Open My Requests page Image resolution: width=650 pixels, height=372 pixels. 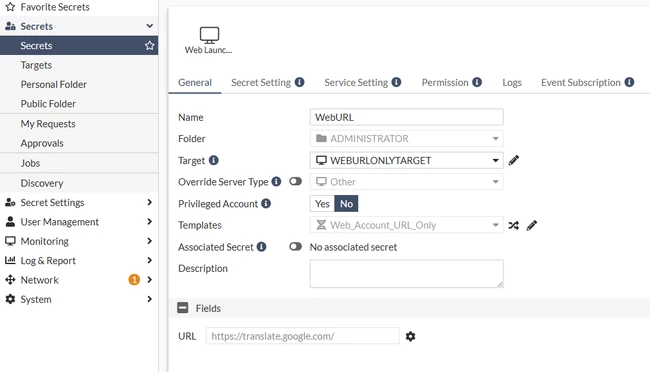[79, 124]
